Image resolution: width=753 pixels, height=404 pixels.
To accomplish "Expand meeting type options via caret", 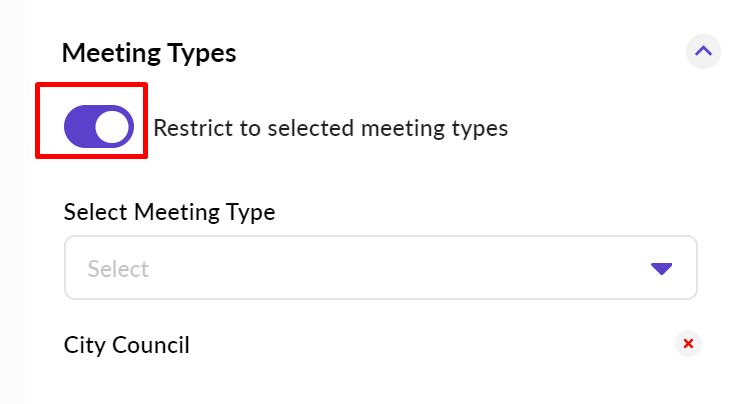I will [x=661, y=269].
